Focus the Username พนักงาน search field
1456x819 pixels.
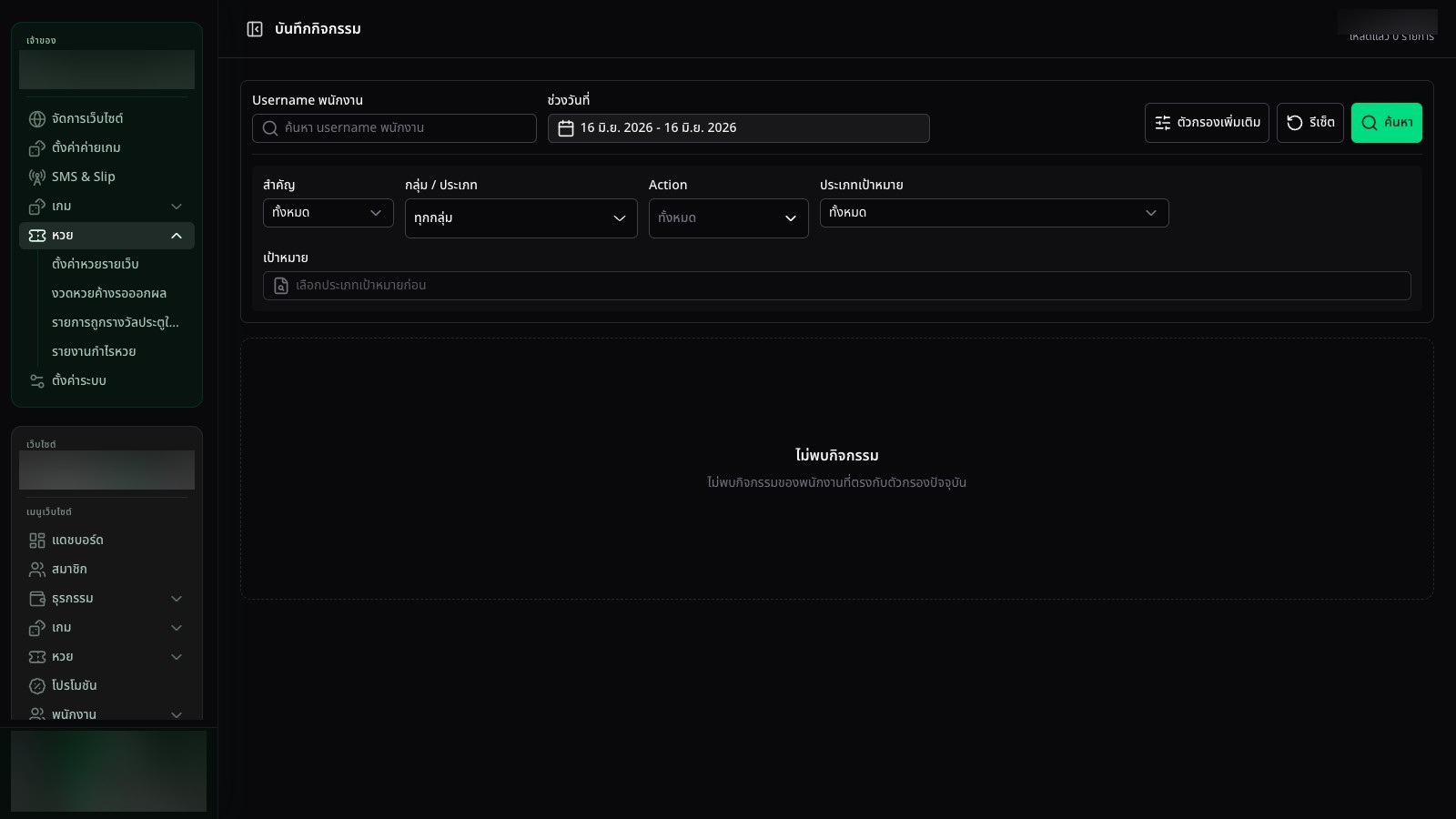coord(394,128)
